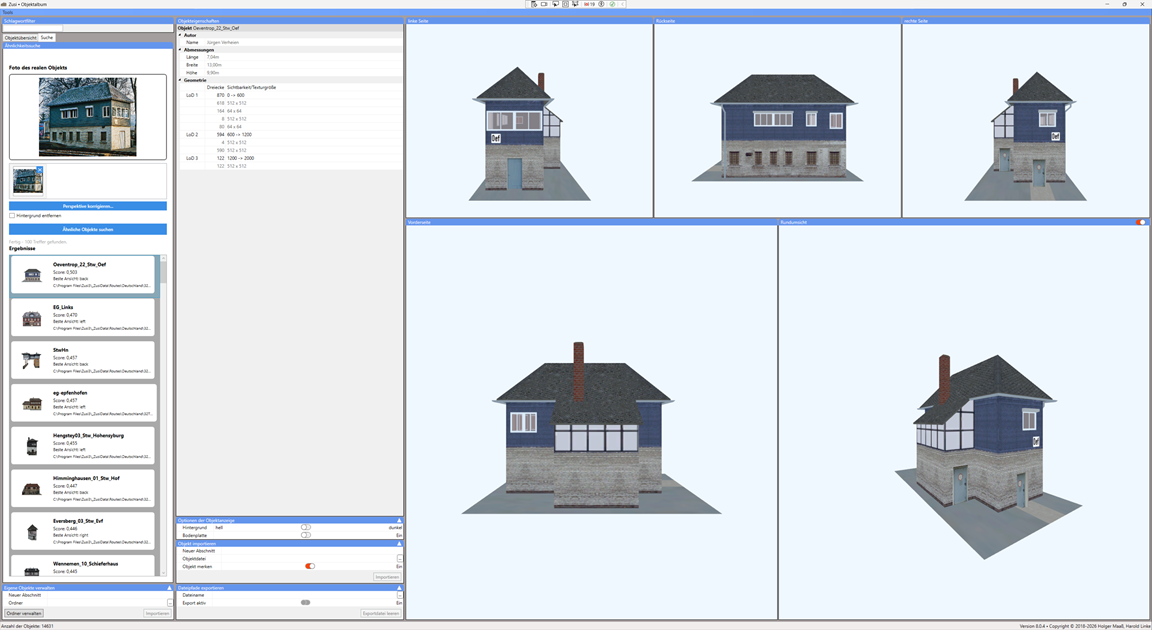Remove the uploaded photo via its blue X
Screen dimensions: 1152x630
40,170
